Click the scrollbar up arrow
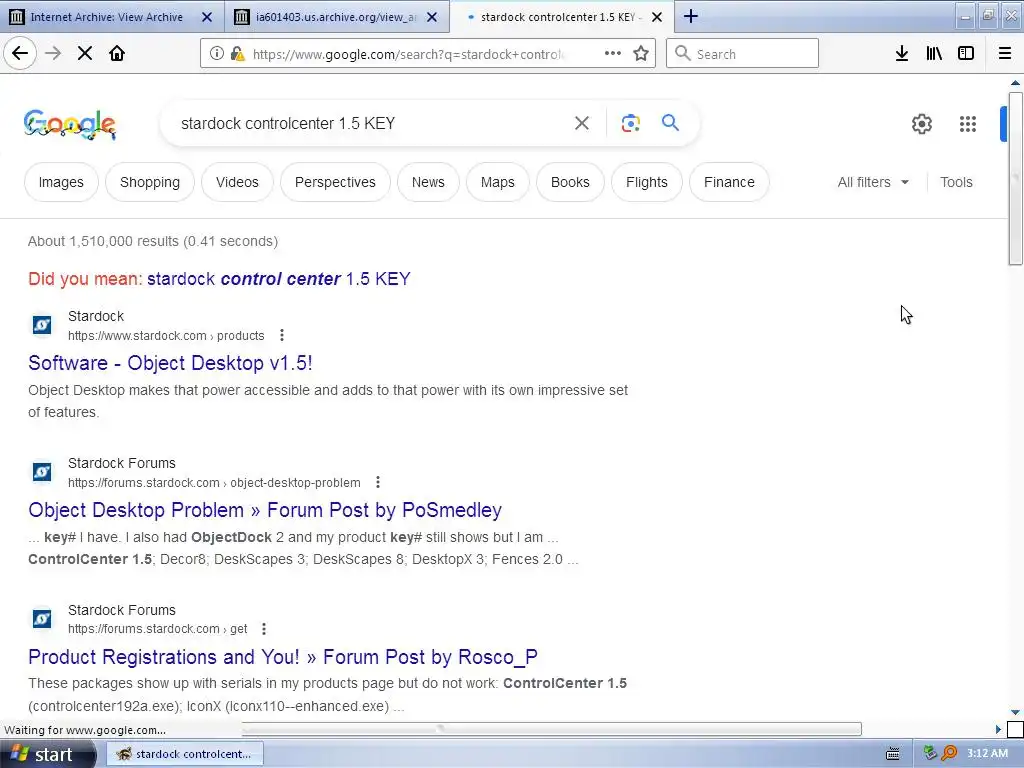The image size is (1024, 768). point(1015,83)
